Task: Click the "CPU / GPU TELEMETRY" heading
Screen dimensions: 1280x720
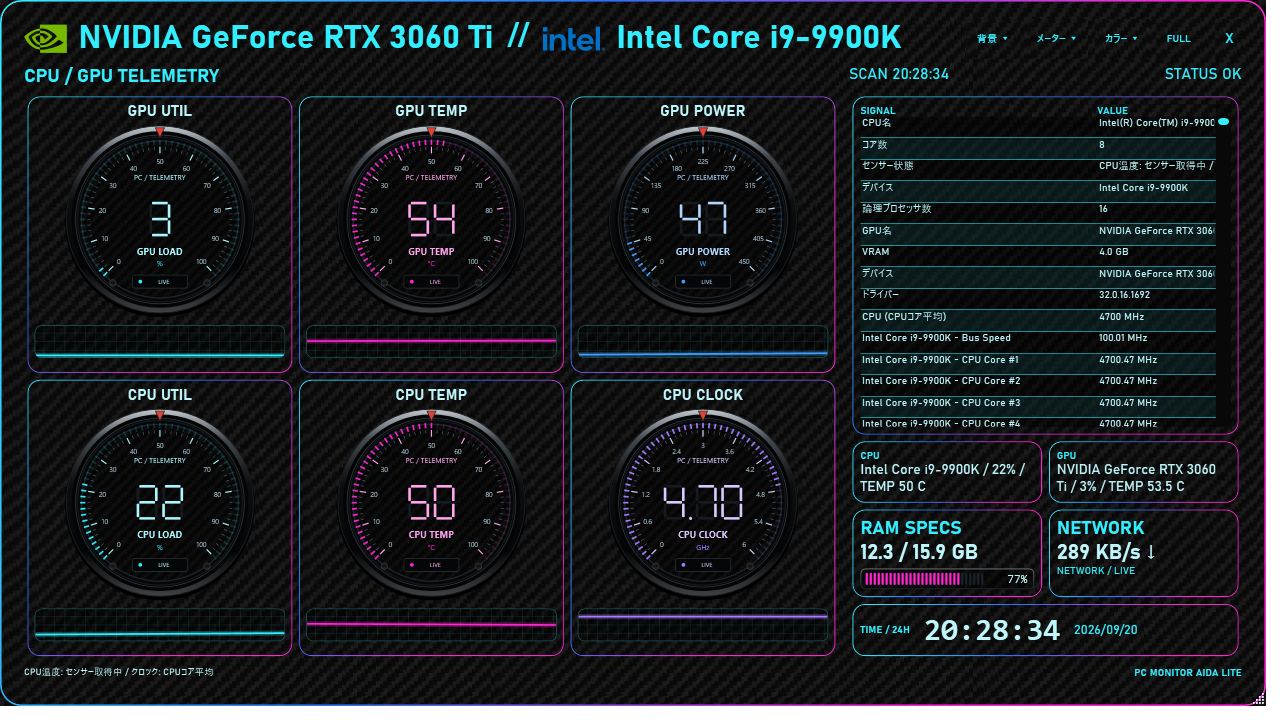Action: (122, 76)
